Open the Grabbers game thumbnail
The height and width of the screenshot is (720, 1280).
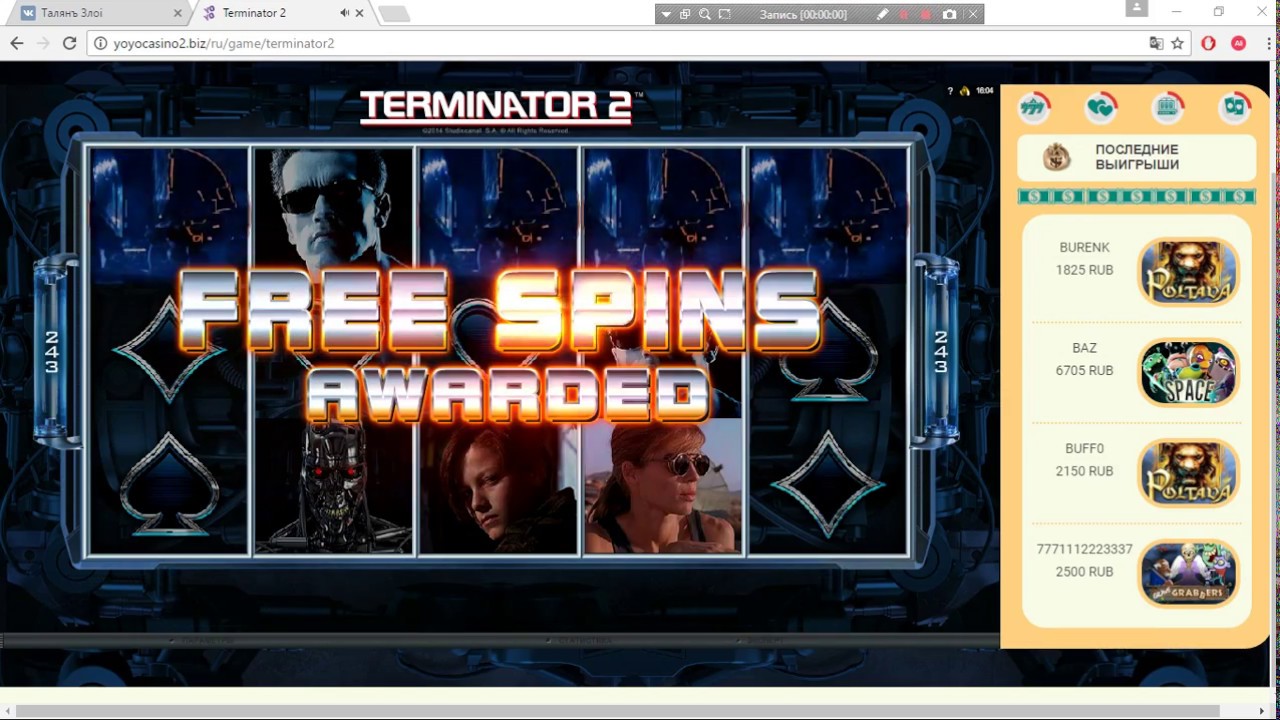coord(1189,573)
